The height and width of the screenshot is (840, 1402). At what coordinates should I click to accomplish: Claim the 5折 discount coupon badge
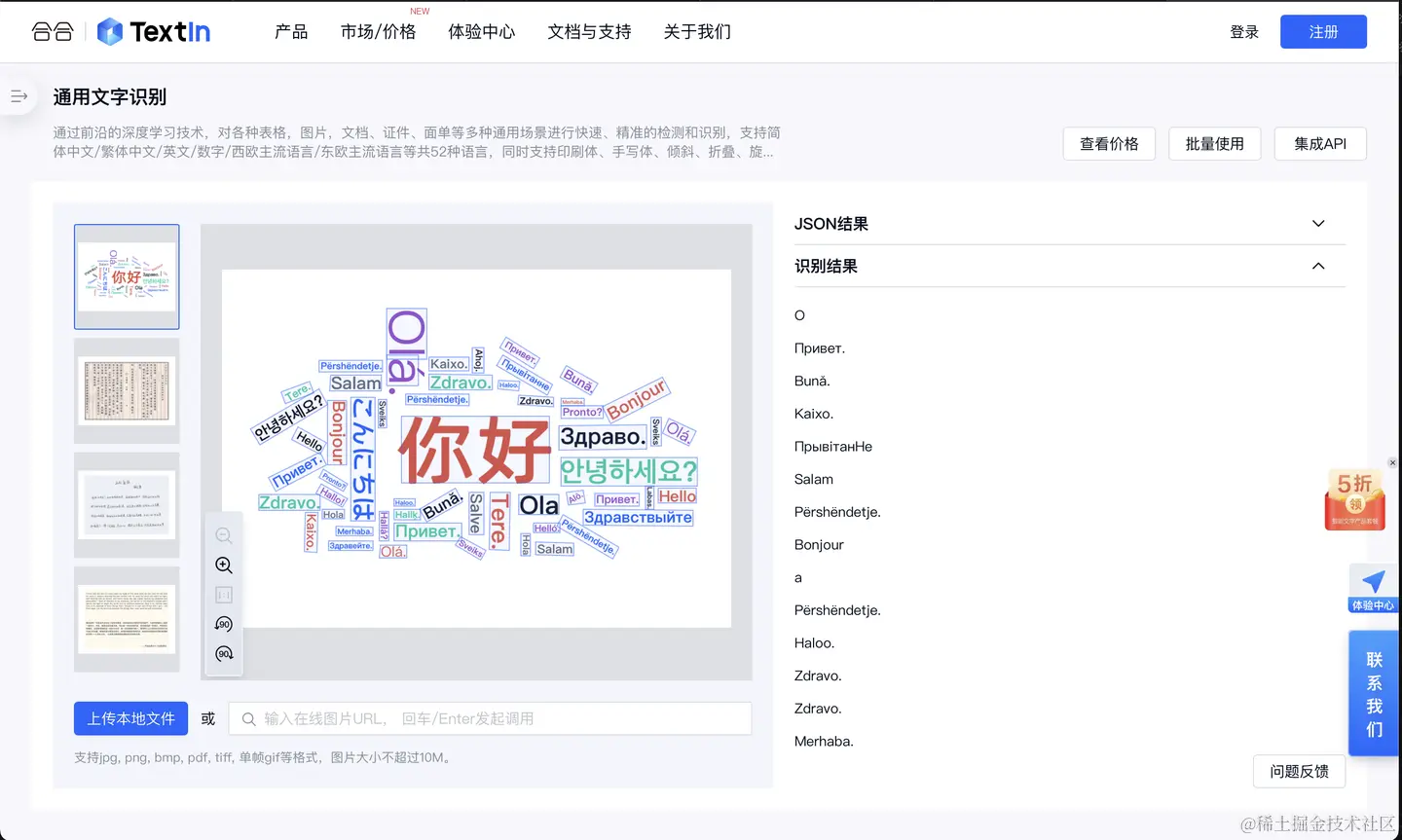point(1355,500)
